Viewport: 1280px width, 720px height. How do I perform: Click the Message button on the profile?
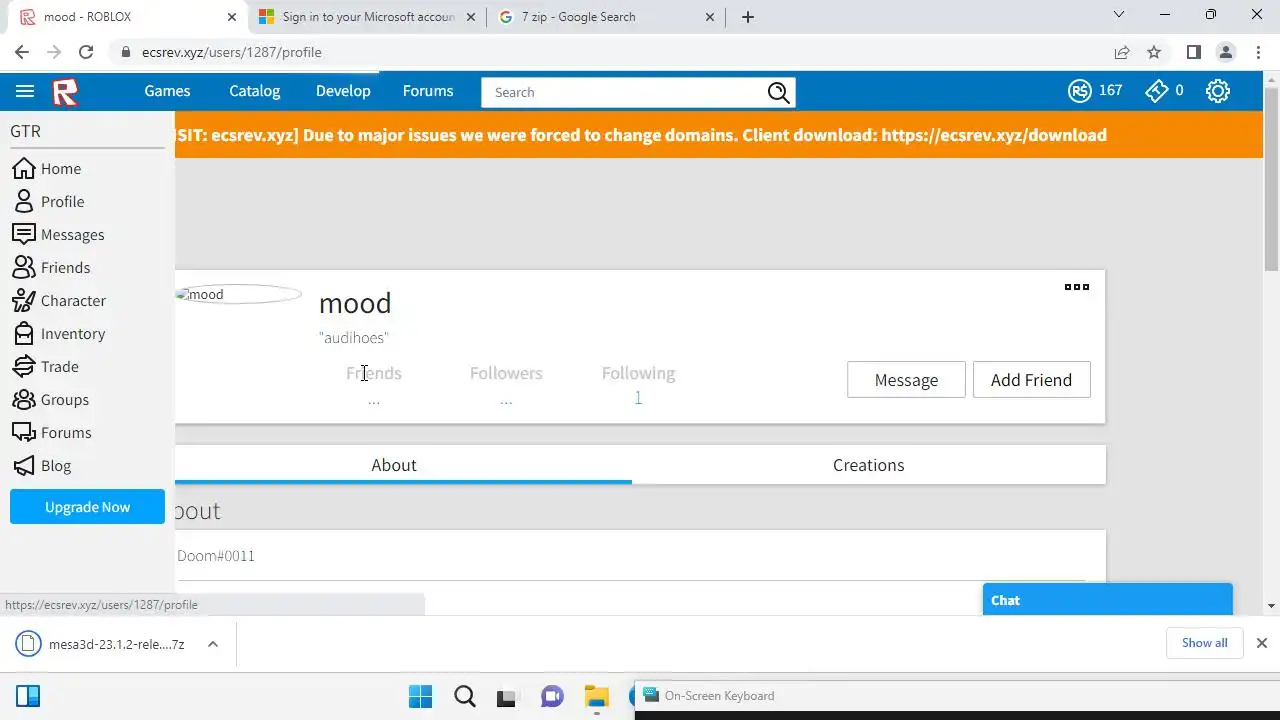tap(906, 380)
